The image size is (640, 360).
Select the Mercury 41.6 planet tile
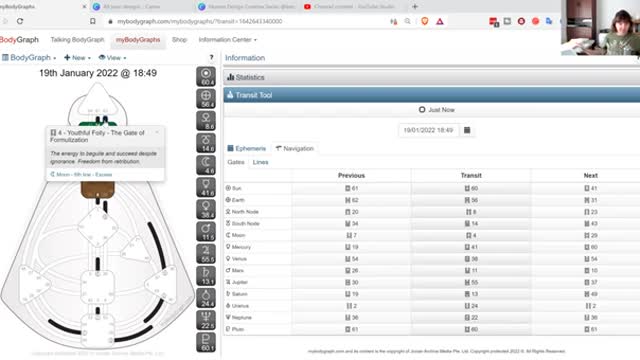point(206,187)
